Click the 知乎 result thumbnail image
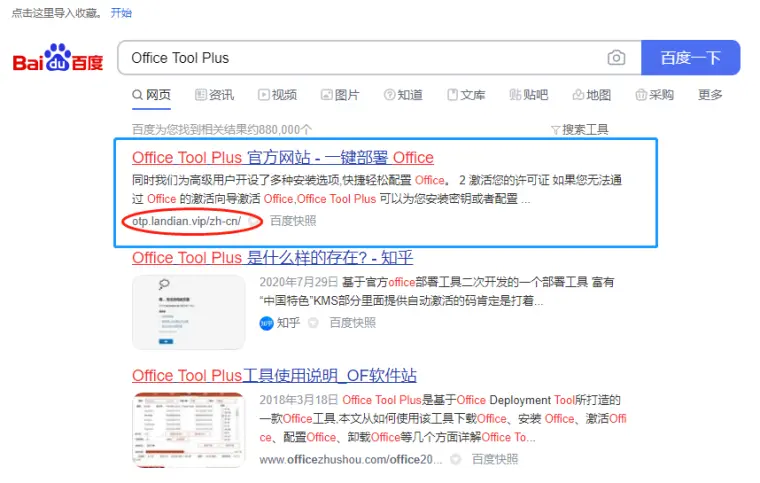This screenshot has height=483, width=760. tap(189, 312)
